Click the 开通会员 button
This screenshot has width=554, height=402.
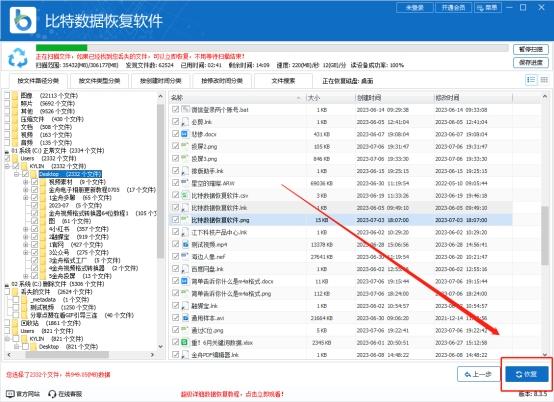[x=453, y=7]
